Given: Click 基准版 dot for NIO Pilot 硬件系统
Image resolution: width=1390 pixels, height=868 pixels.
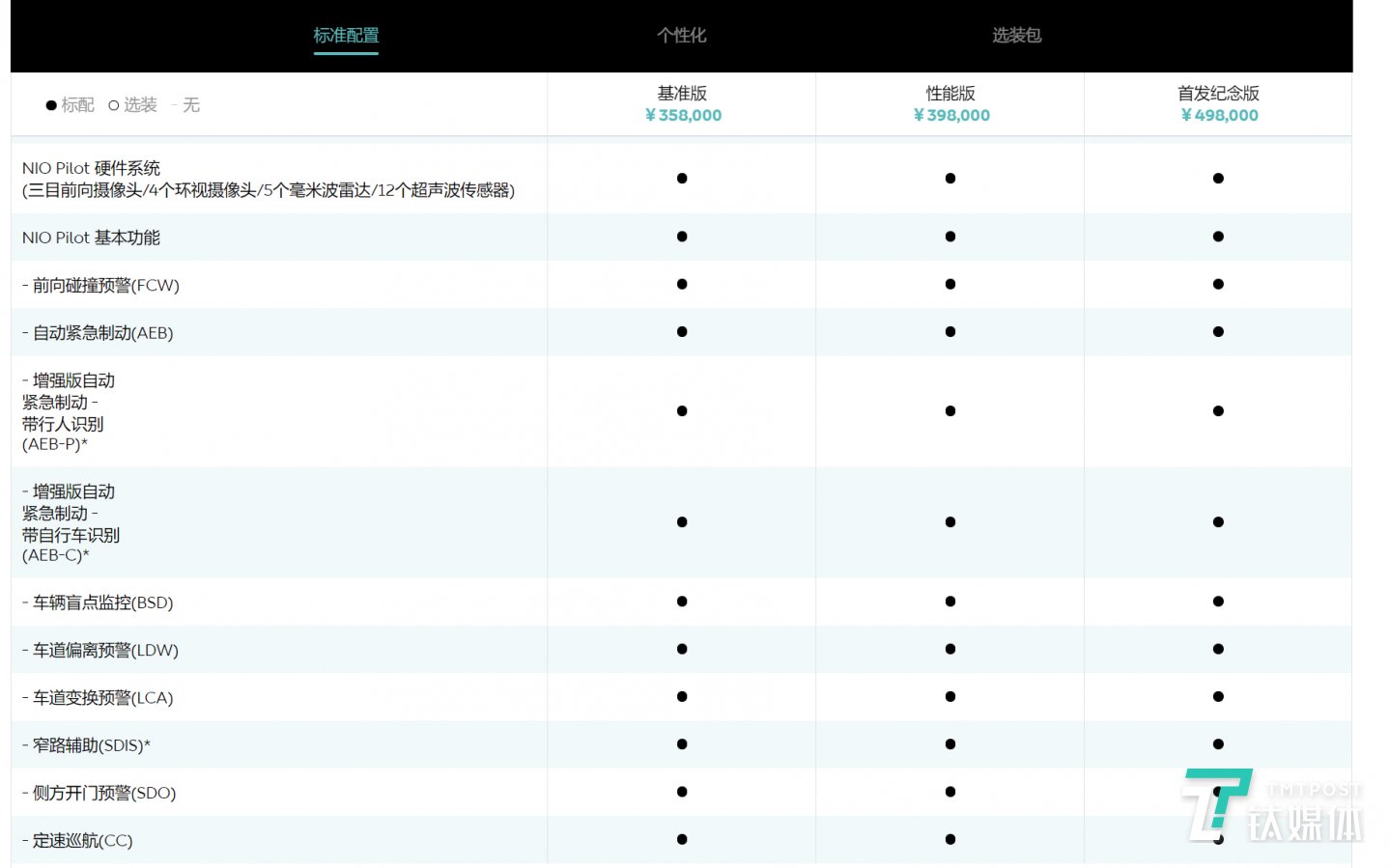Looking at the screenshot, I should (682, 179).
